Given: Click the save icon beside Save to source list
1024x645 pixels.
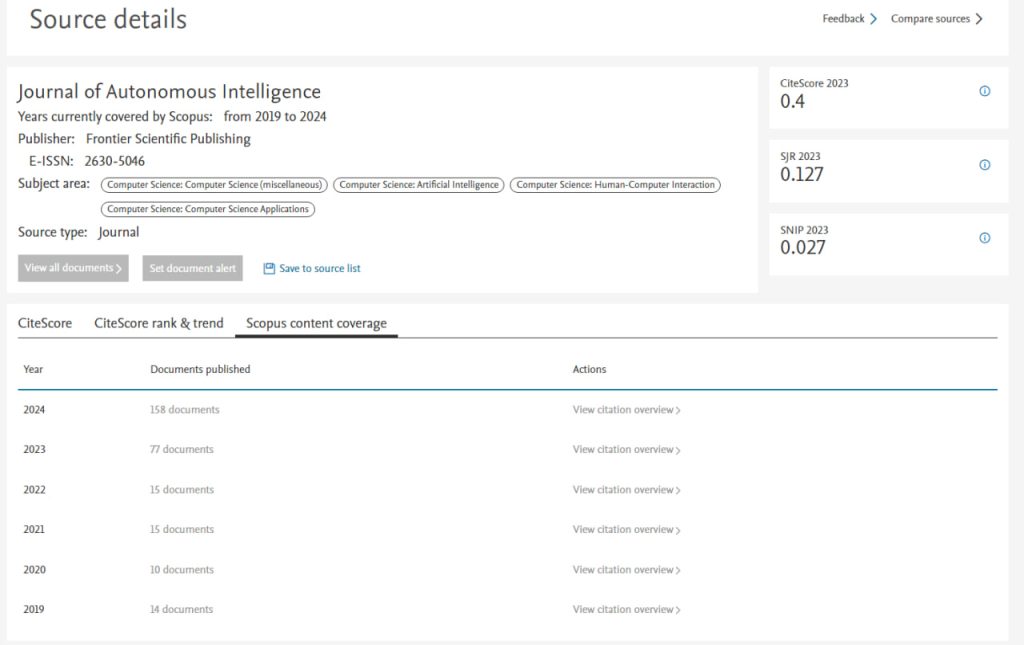Looking at the screenshot, I should (269, 268).
